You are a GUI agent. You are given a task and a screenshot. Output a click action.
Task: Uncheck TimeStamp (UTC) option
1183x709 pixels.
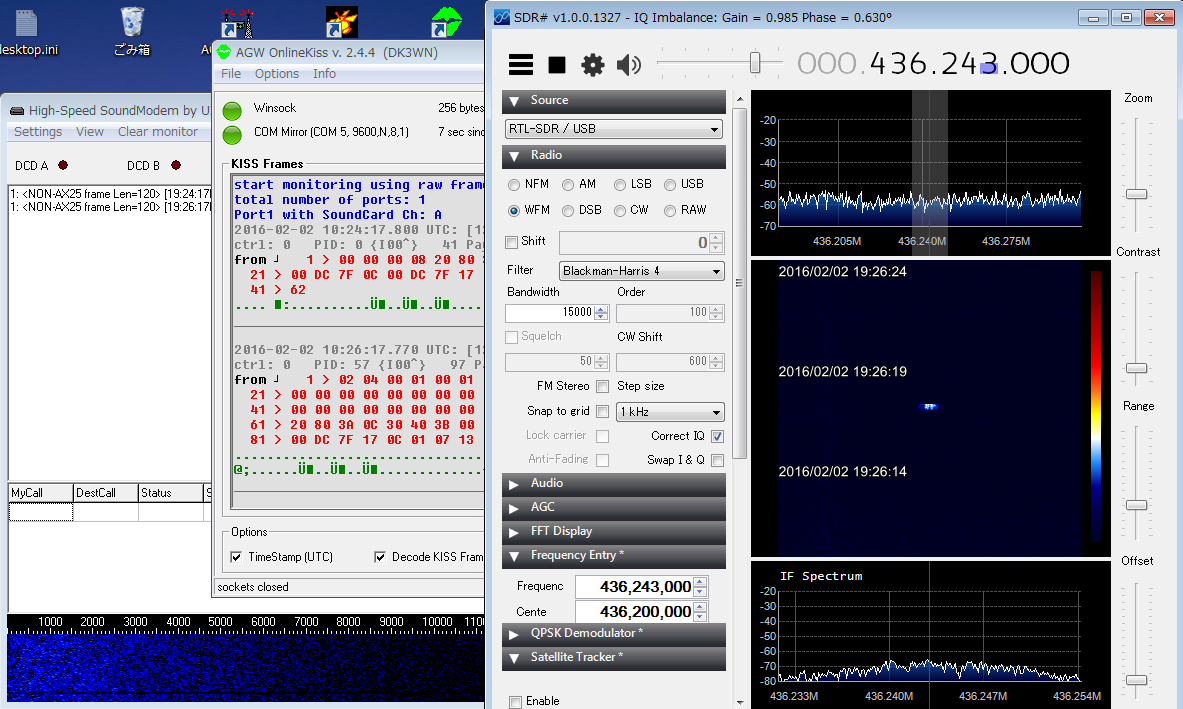[x=236, y=557]
